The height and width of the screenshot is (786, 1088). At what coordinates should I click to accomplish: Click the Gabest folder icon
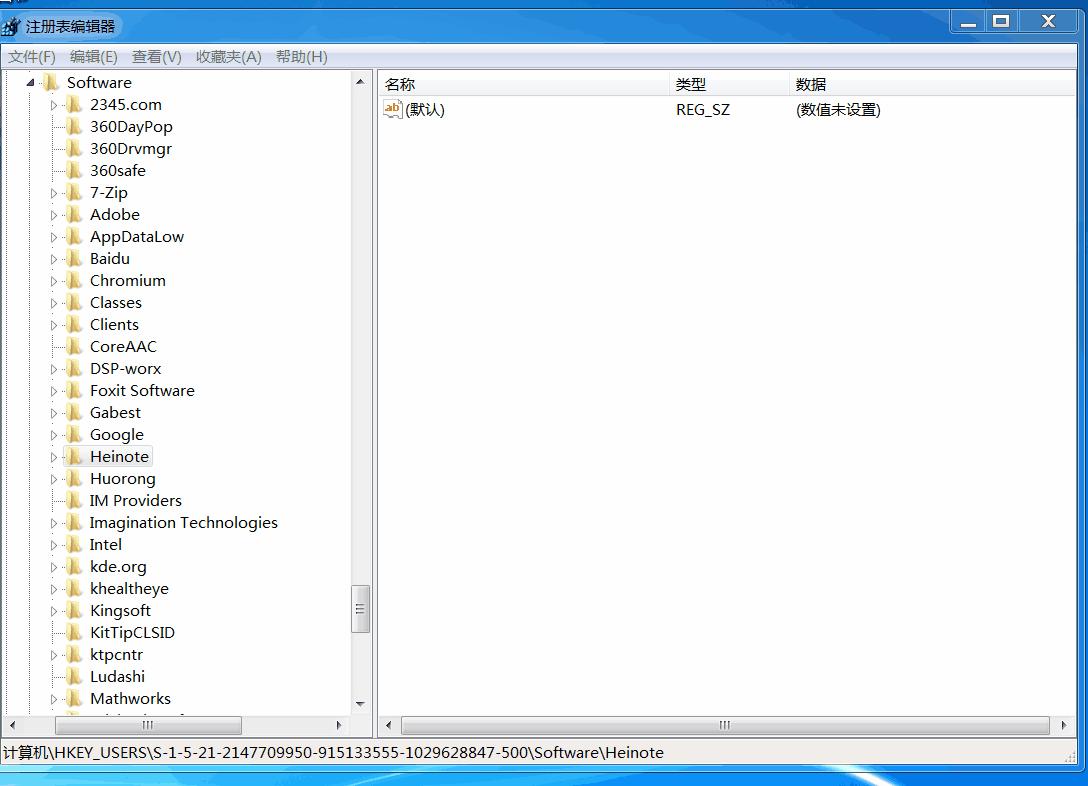74,413
